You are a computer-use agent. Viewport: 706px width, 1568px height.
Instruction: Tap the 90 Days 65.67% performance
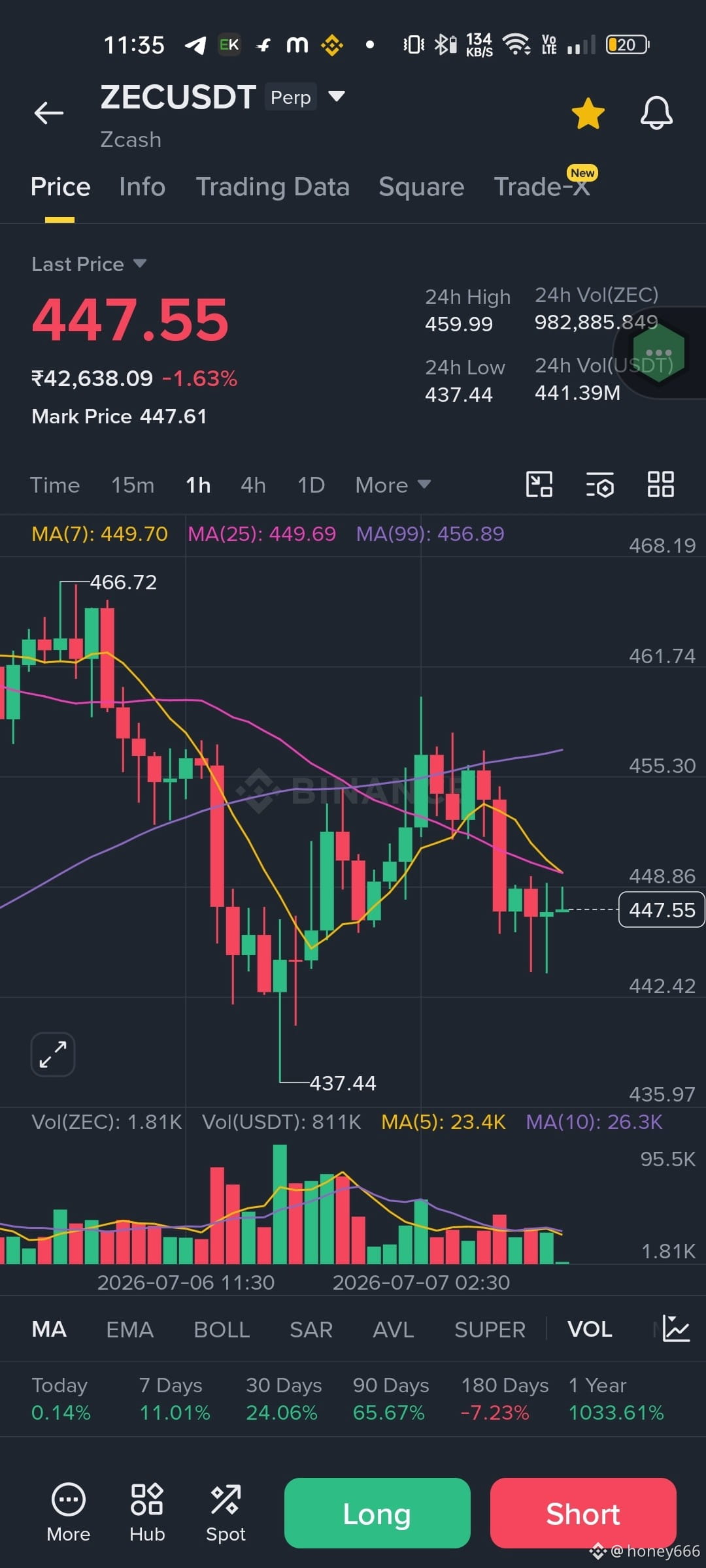pyautogui.click(x=391, y=1399)
